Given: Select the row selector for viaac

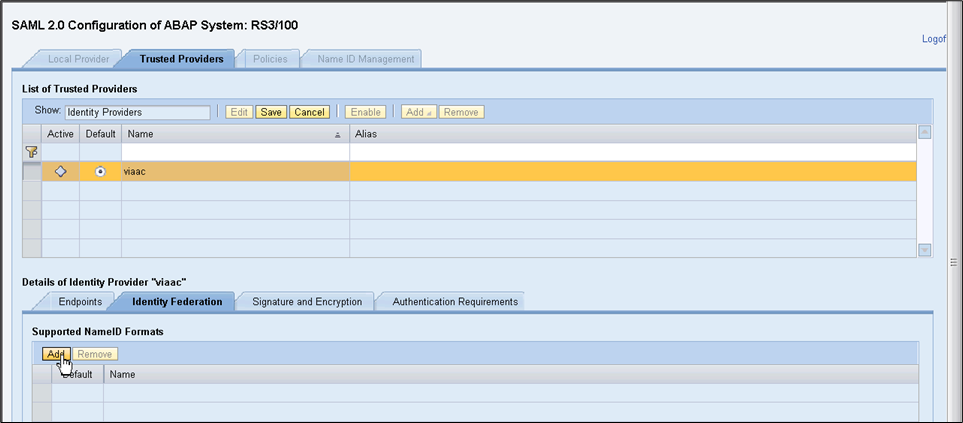Looking at the screenshot, I should click(32, 172).
